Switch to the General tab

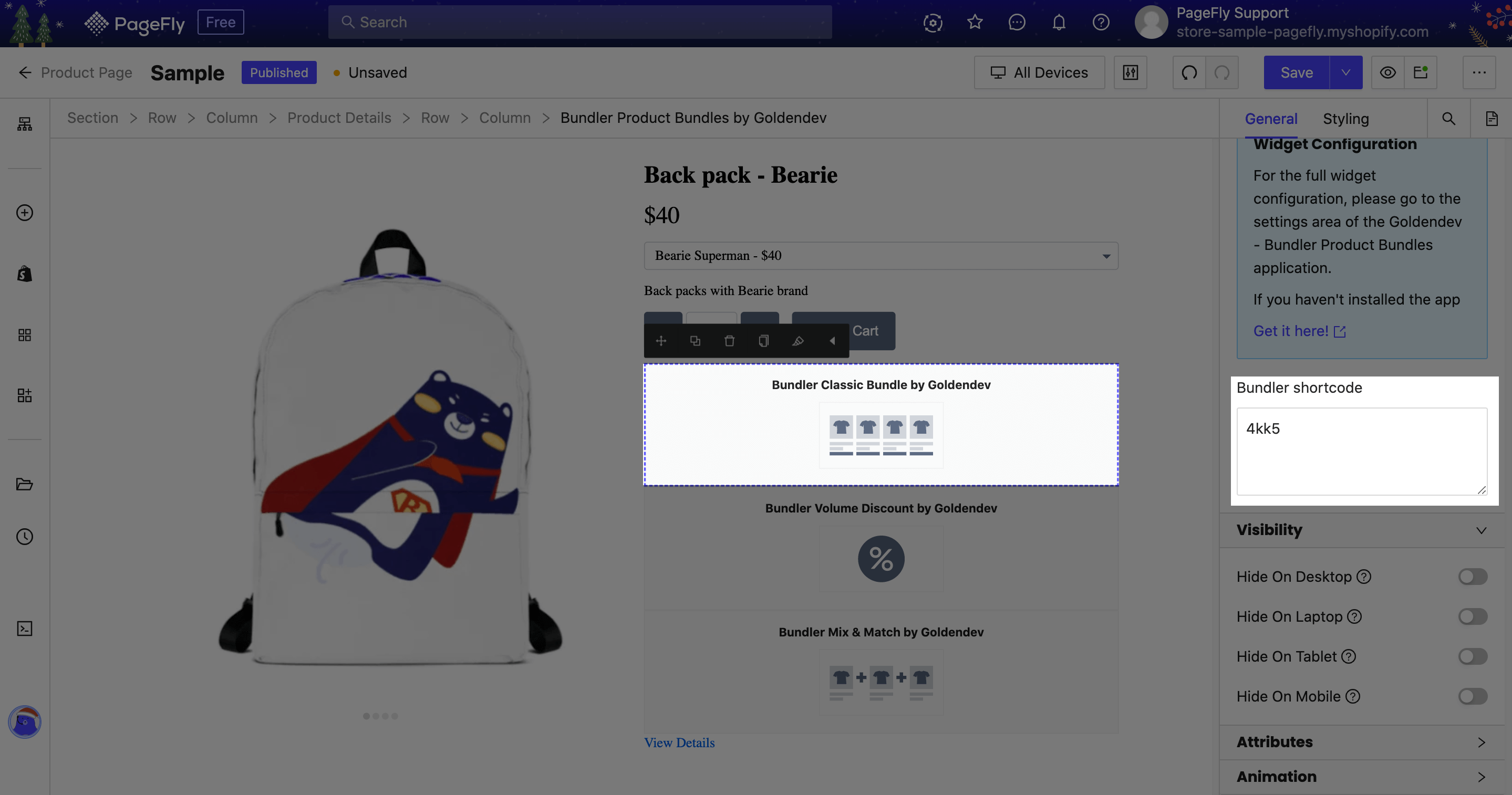[x=1270, y=117]
